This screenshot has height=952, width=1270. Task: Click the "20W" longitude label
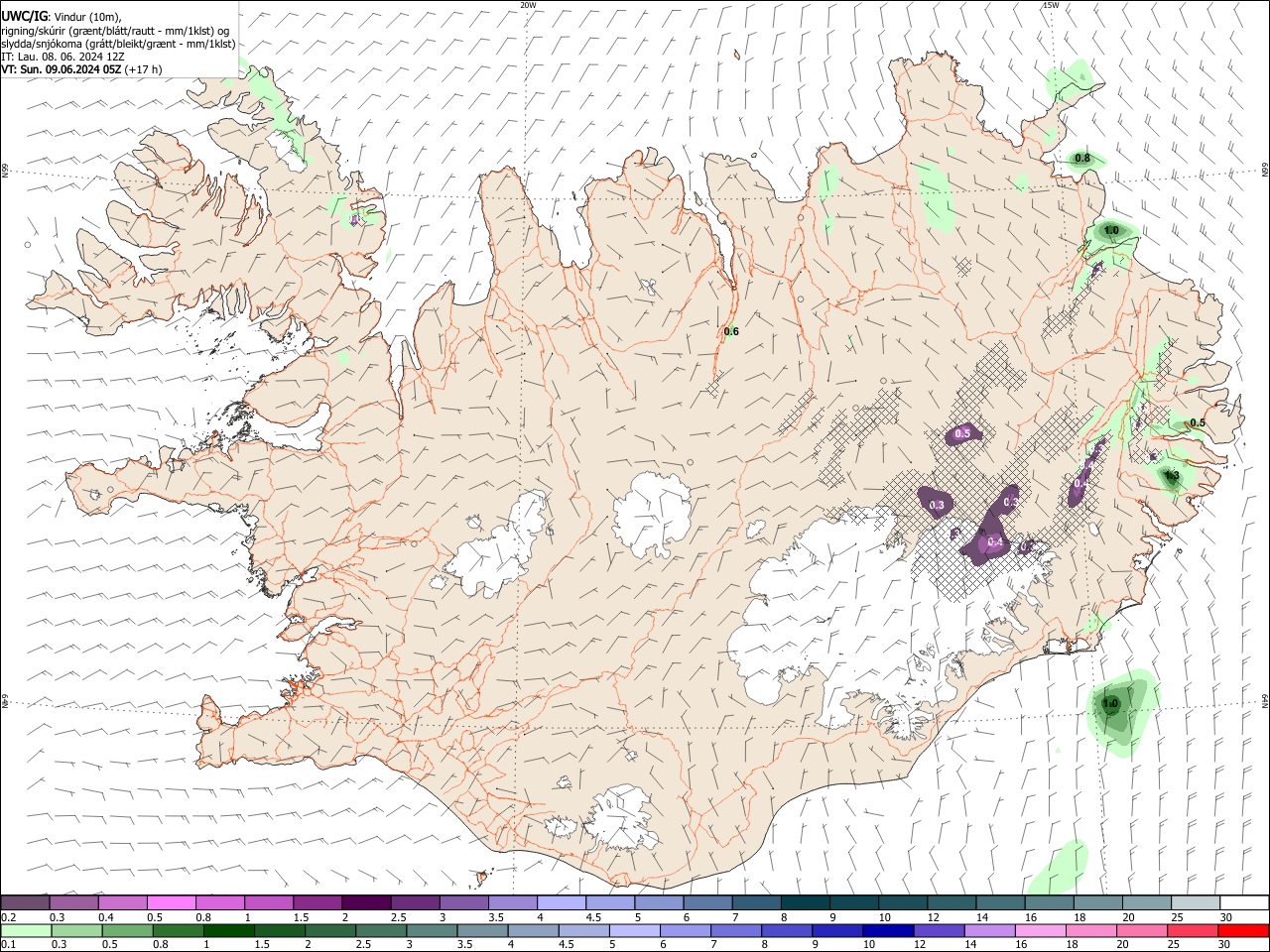click(x=528, y=5)
